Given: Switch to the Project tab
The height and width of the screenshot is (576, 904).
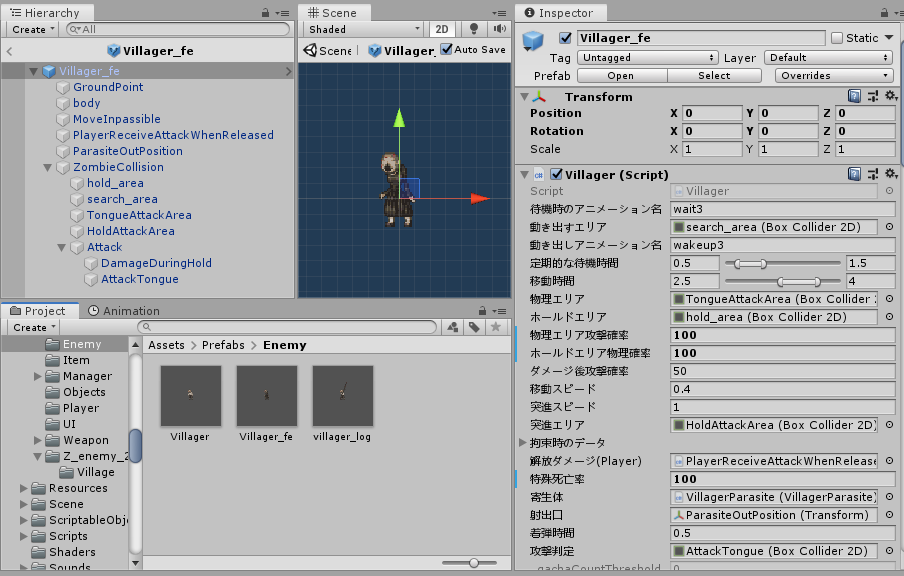Looking at the screenshot, I should coord(40,311).
